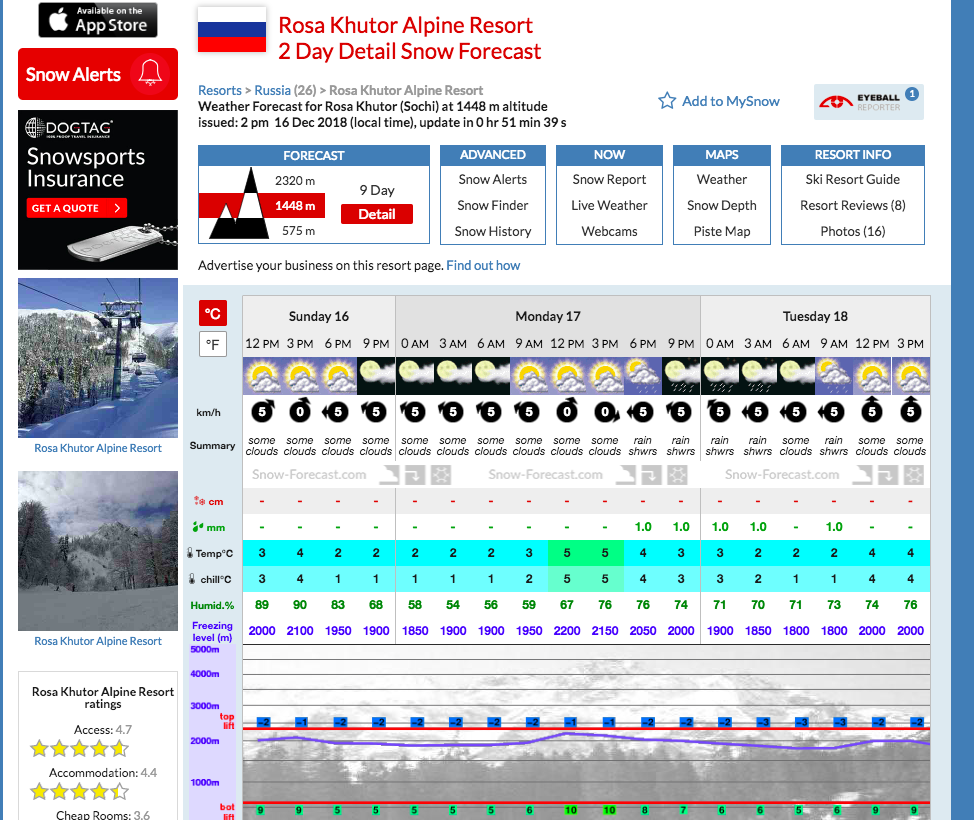Click the Russian flag icon
Screen dimensions: 974x820
click(x=232, y=30)
